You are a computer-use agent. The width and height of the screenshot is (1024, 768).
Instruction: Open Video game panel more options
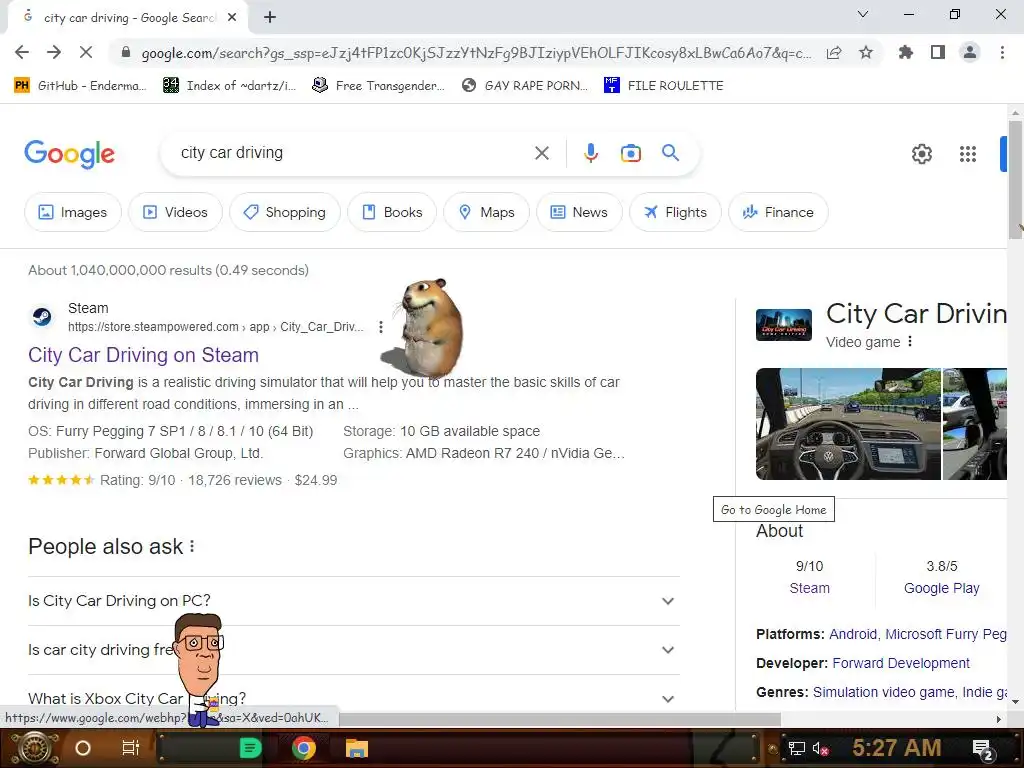click(910, 342)
